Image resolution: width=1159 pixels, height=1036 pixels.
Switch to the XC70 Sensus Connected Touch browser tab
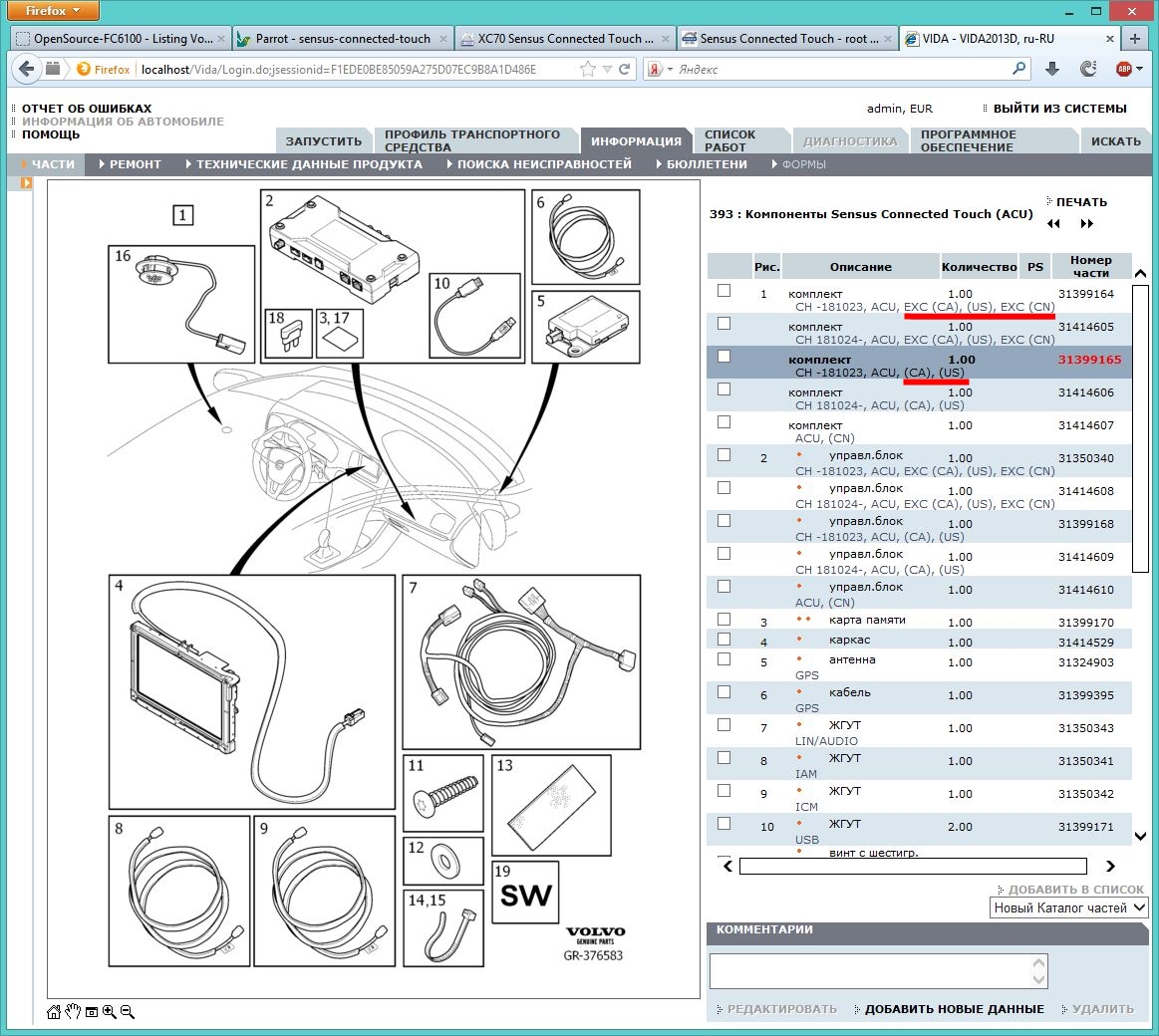pyautogui.click(x=566, y=39)
